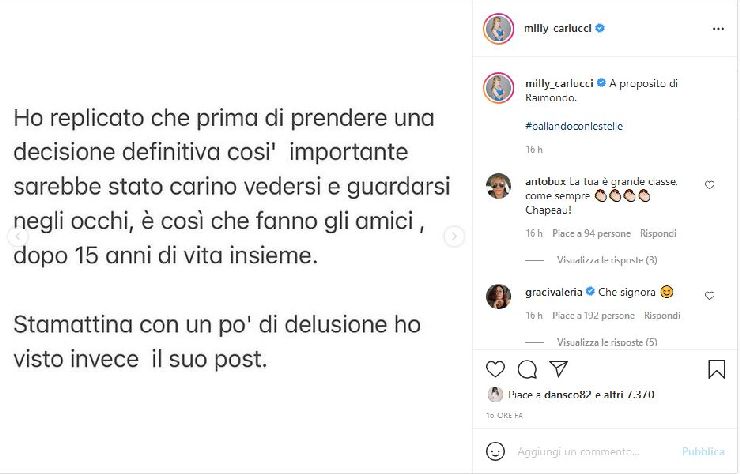Click the Pubblica button
This screenshot has height=474, width=740.
(x=703, y=451)
